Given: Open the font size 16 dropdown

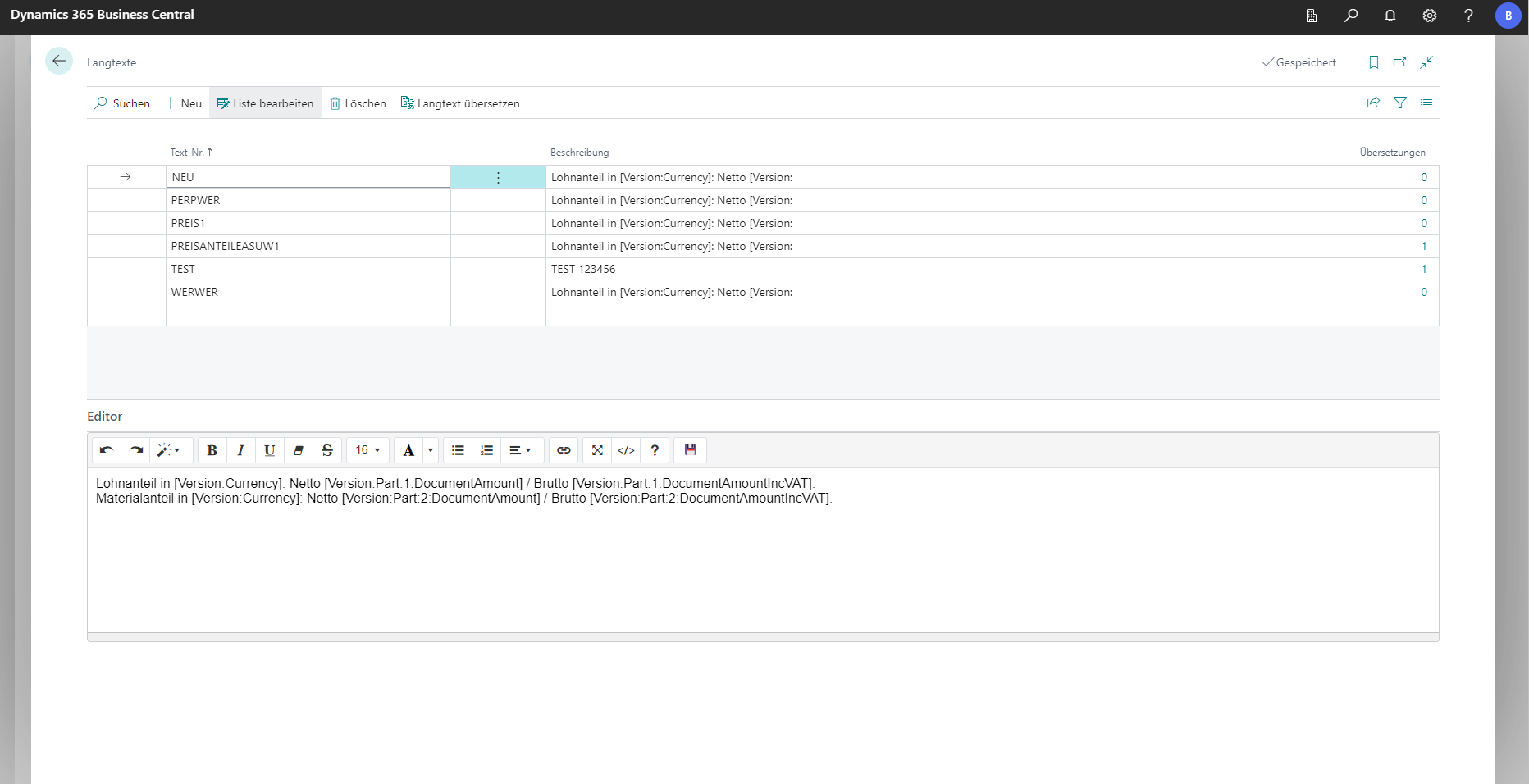Looking at the screenshot, I should [x=367, y=450].
